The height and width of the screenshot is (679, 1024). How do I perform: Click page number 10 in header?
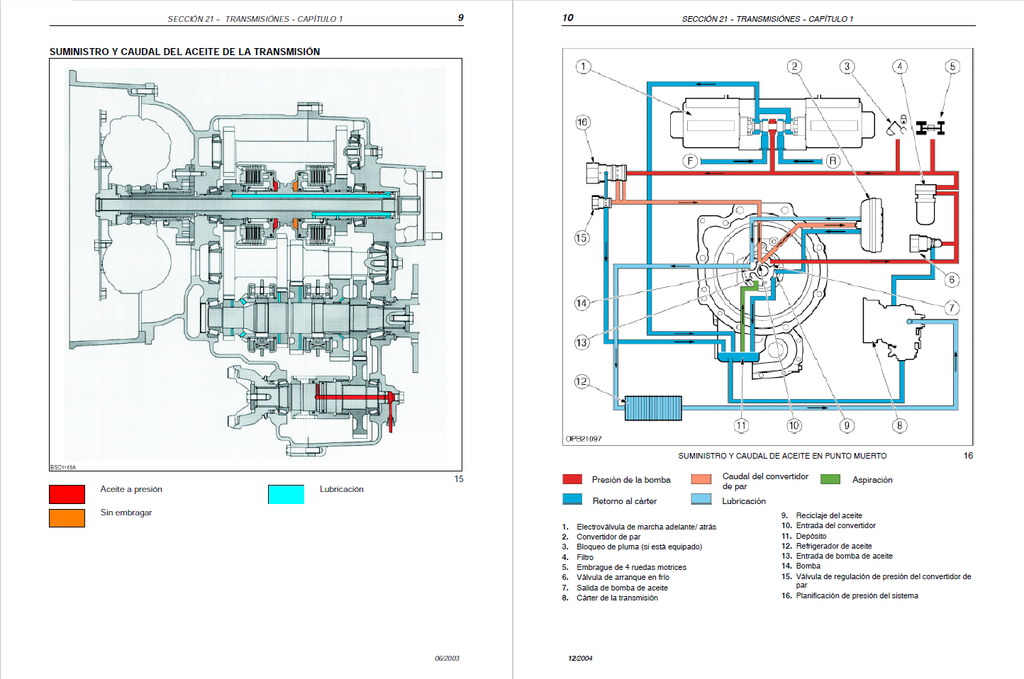tap(568, 18)
